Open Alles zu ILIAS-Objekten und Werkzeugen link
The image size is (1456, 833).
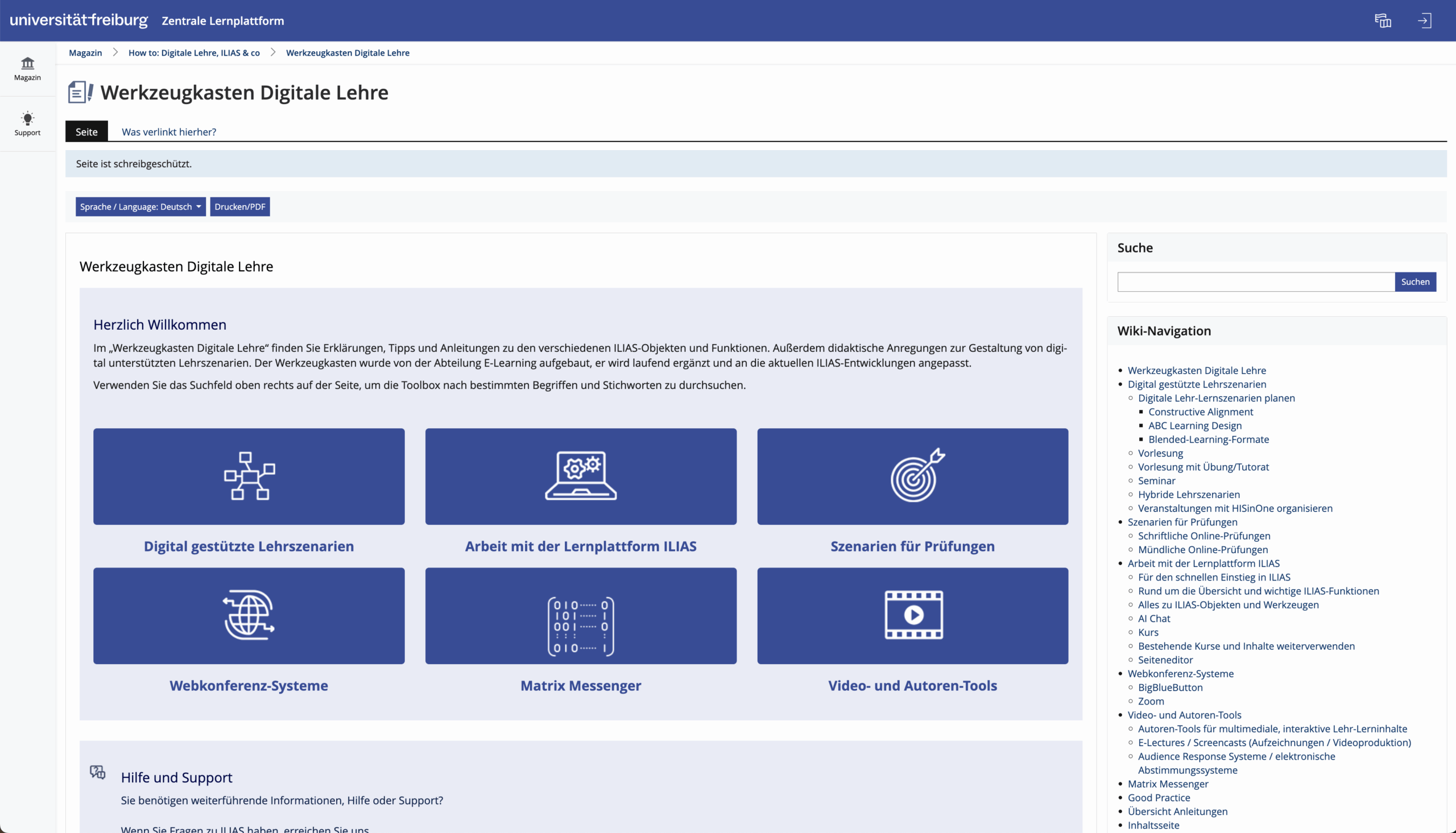pyautogui.click(x=1228, y=604)
